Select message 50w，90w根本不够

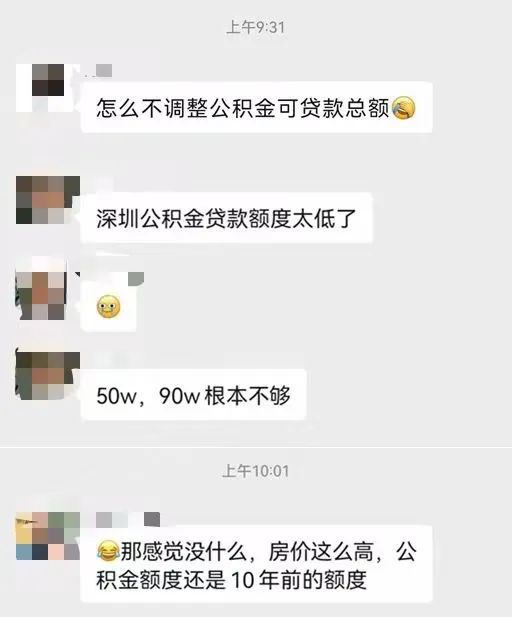coord(193,395)
